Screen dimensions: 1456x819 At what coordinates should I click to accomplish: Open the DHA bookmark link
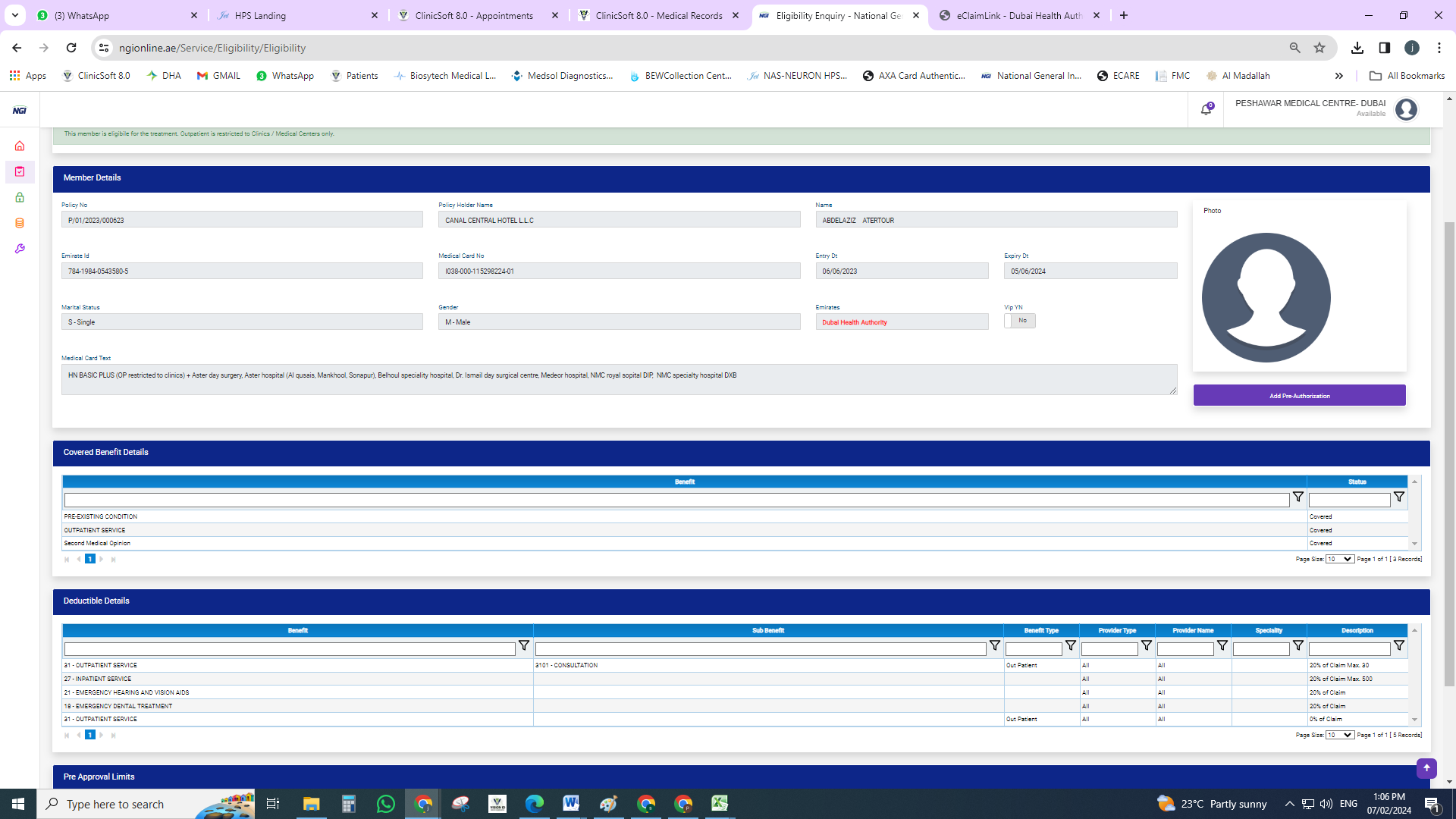coord(165,76)
